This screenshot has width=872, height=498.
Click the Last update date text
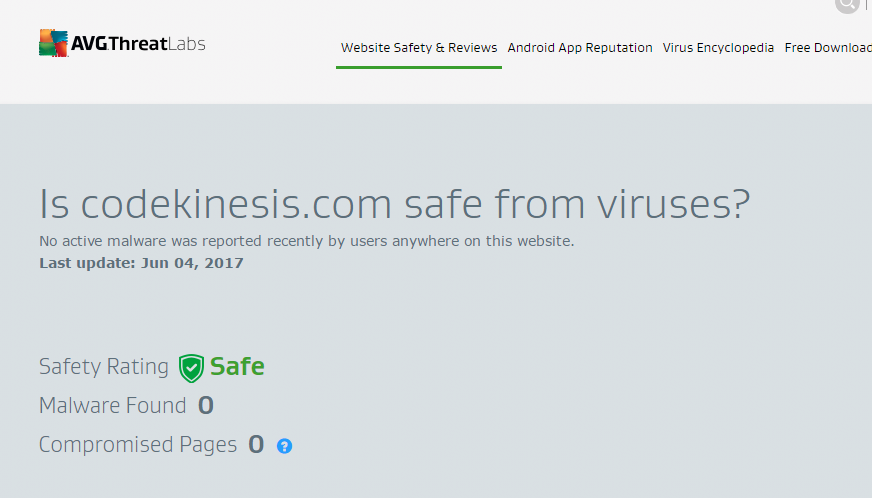pyautogui.click(x=141, y=263)
